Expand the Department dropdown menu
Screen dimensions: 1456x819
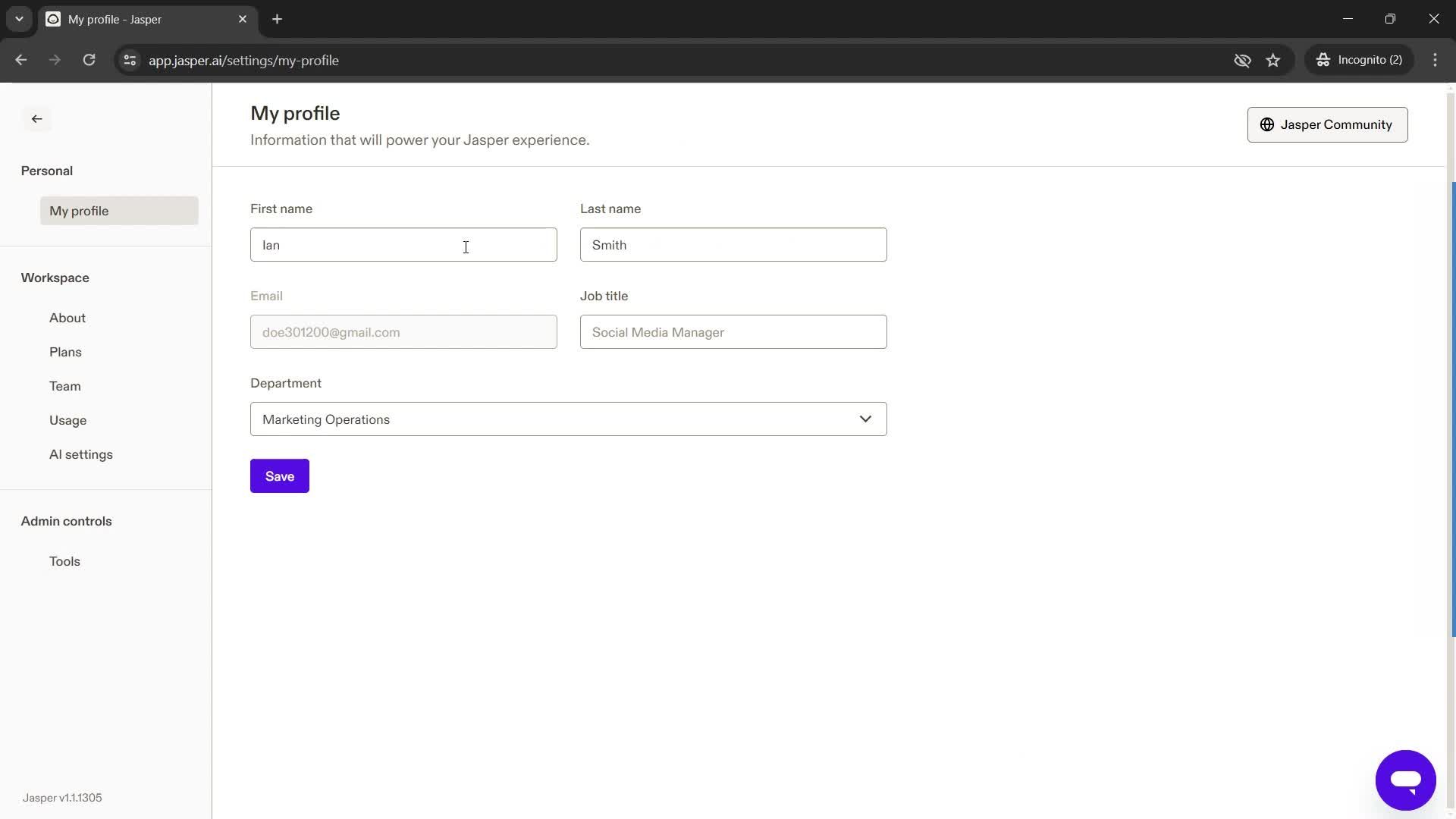(x=568, y=418)
